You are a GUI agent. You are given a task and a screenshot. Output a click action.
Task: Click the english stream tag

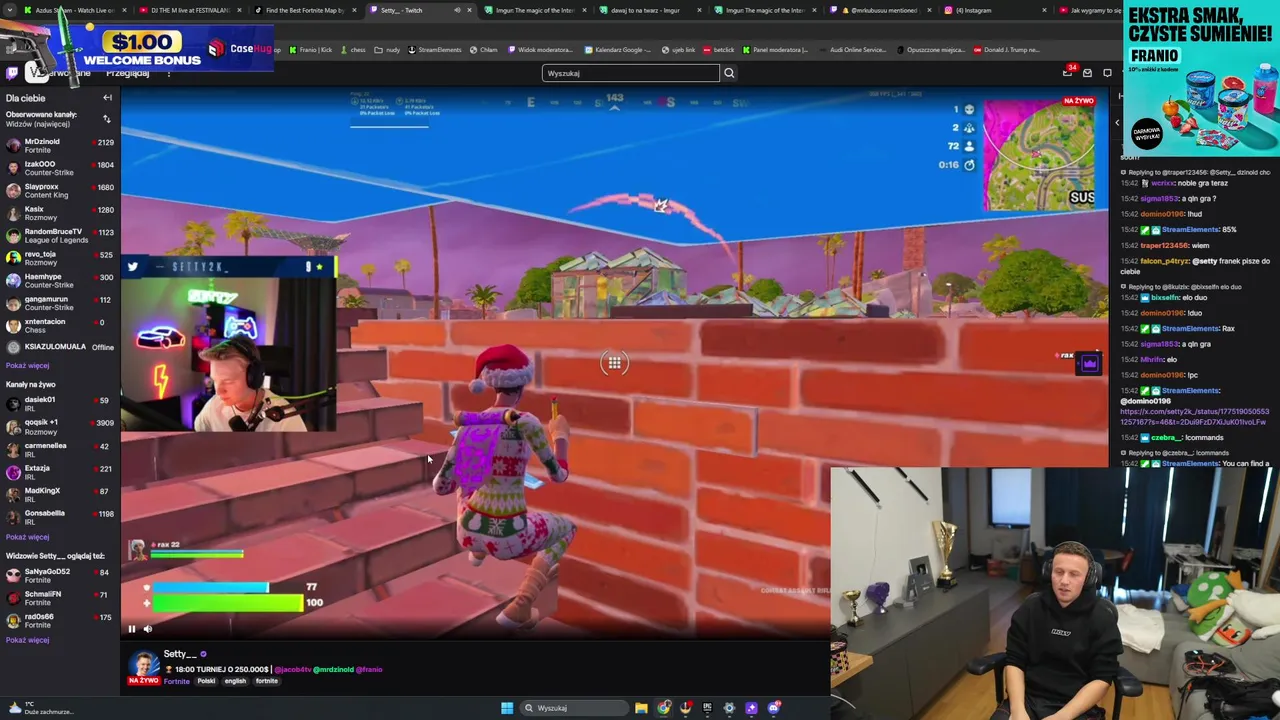(x=235, y=681)
